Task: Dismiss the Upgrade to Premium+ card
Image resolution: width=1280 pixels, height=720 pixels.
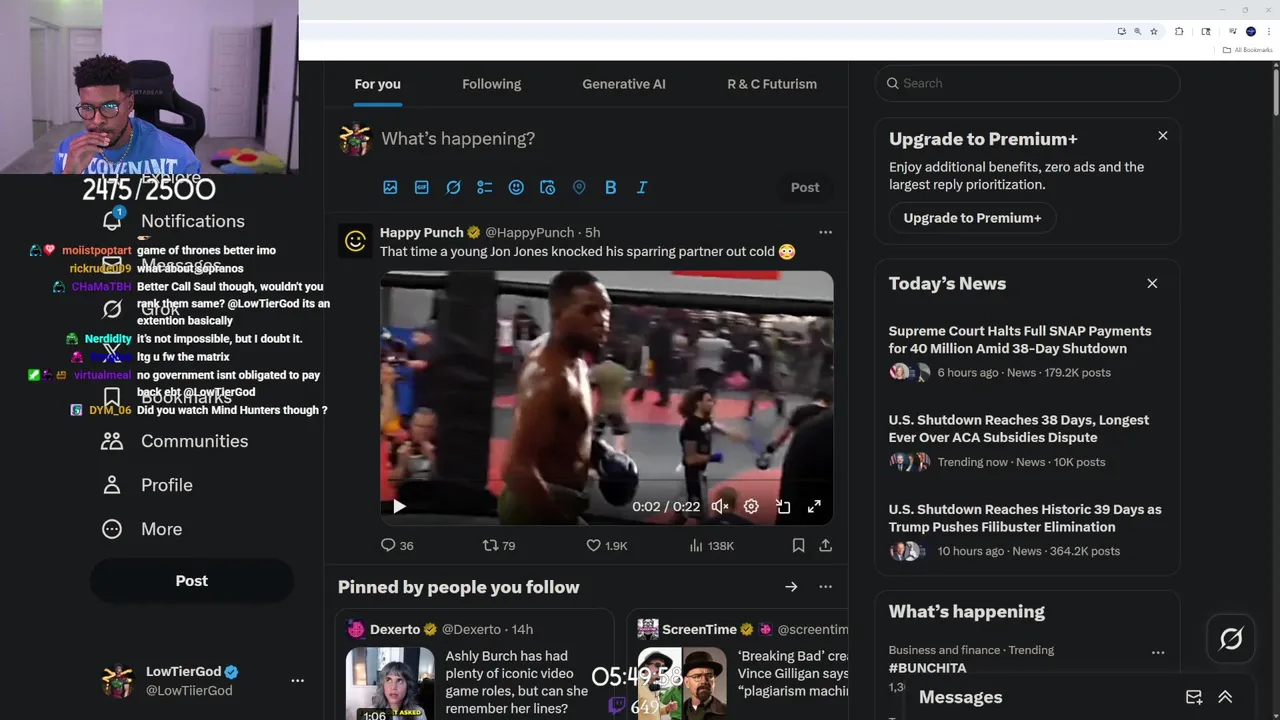Action: point(1162,135)
